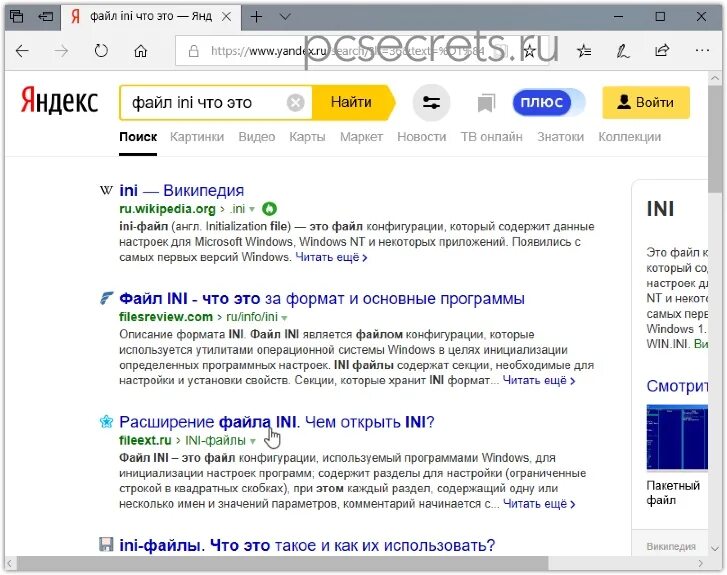This screenshot has height=575, width=727.
Task: Click the scroll-down arrow of vertical scrollbar
Action: (x=714, y=549)
